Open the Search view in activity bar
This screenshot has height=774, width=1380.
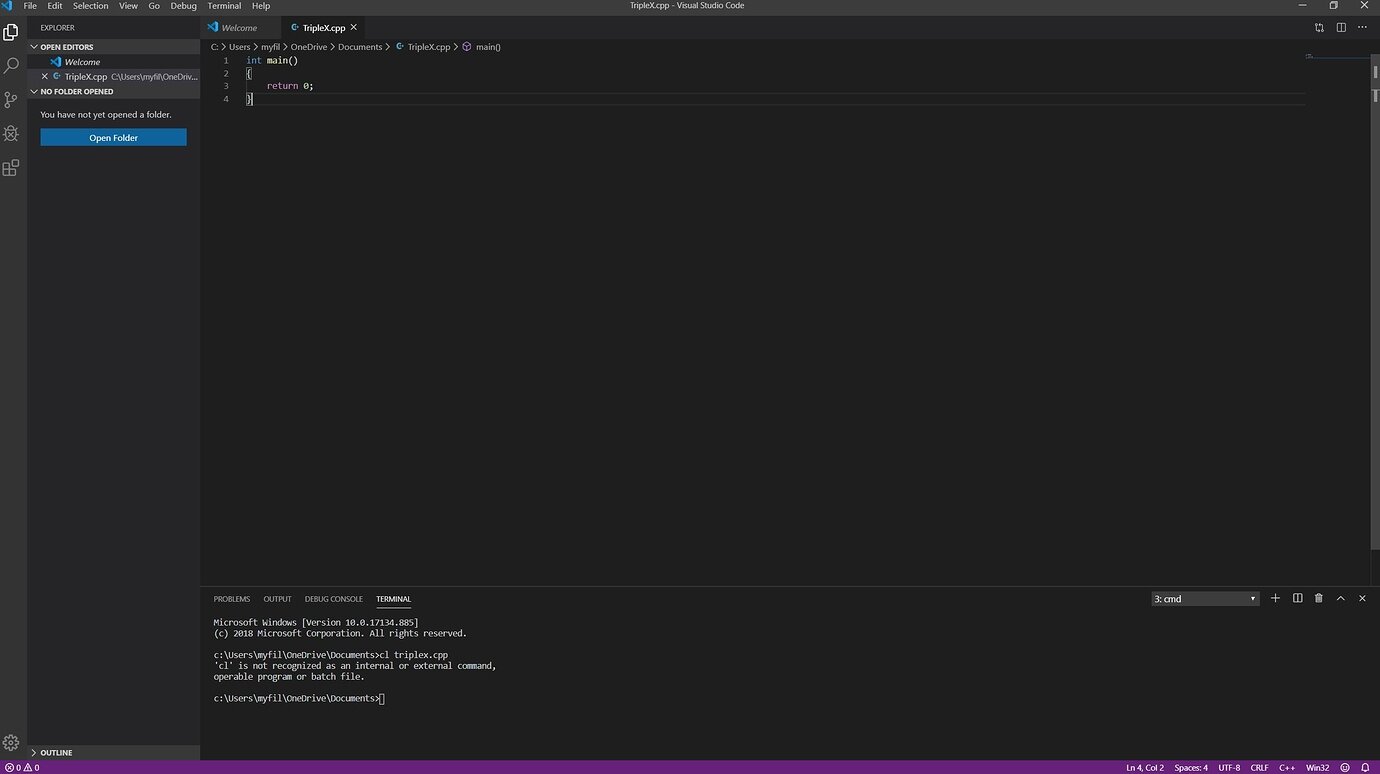point(11,66)
